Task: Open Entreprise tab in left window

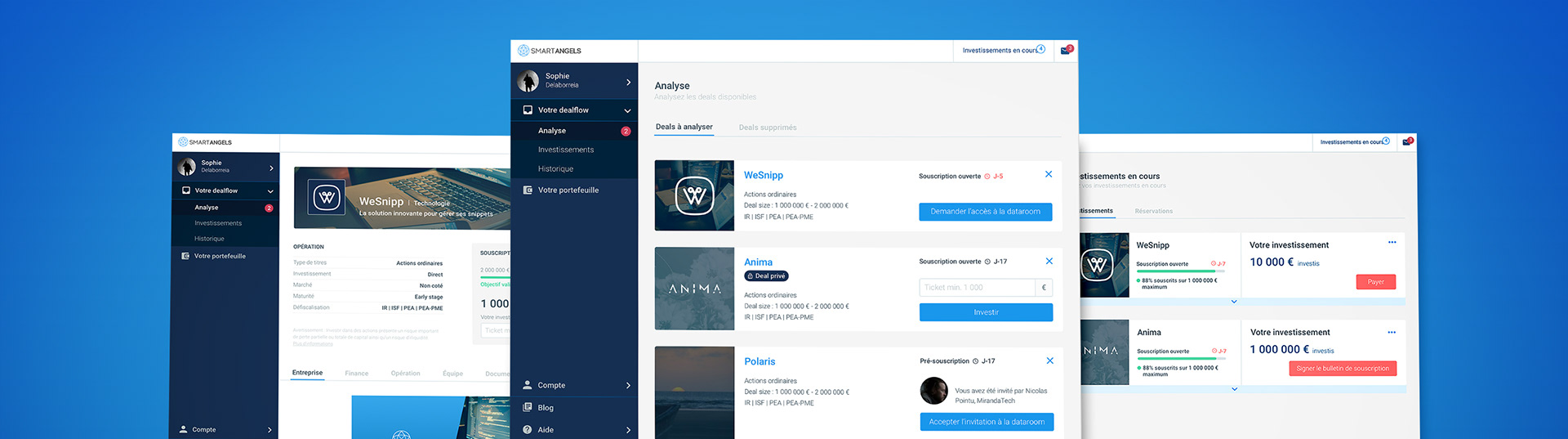Action: 308,373
